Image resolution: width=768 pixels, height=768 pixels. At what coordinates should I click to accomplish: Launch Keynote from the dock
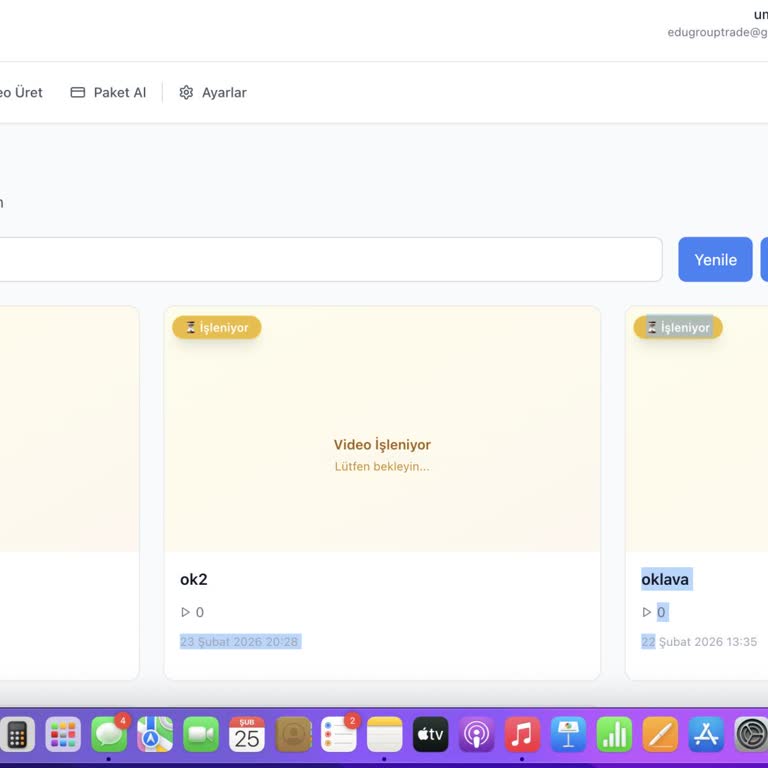(x=568, y=734)
